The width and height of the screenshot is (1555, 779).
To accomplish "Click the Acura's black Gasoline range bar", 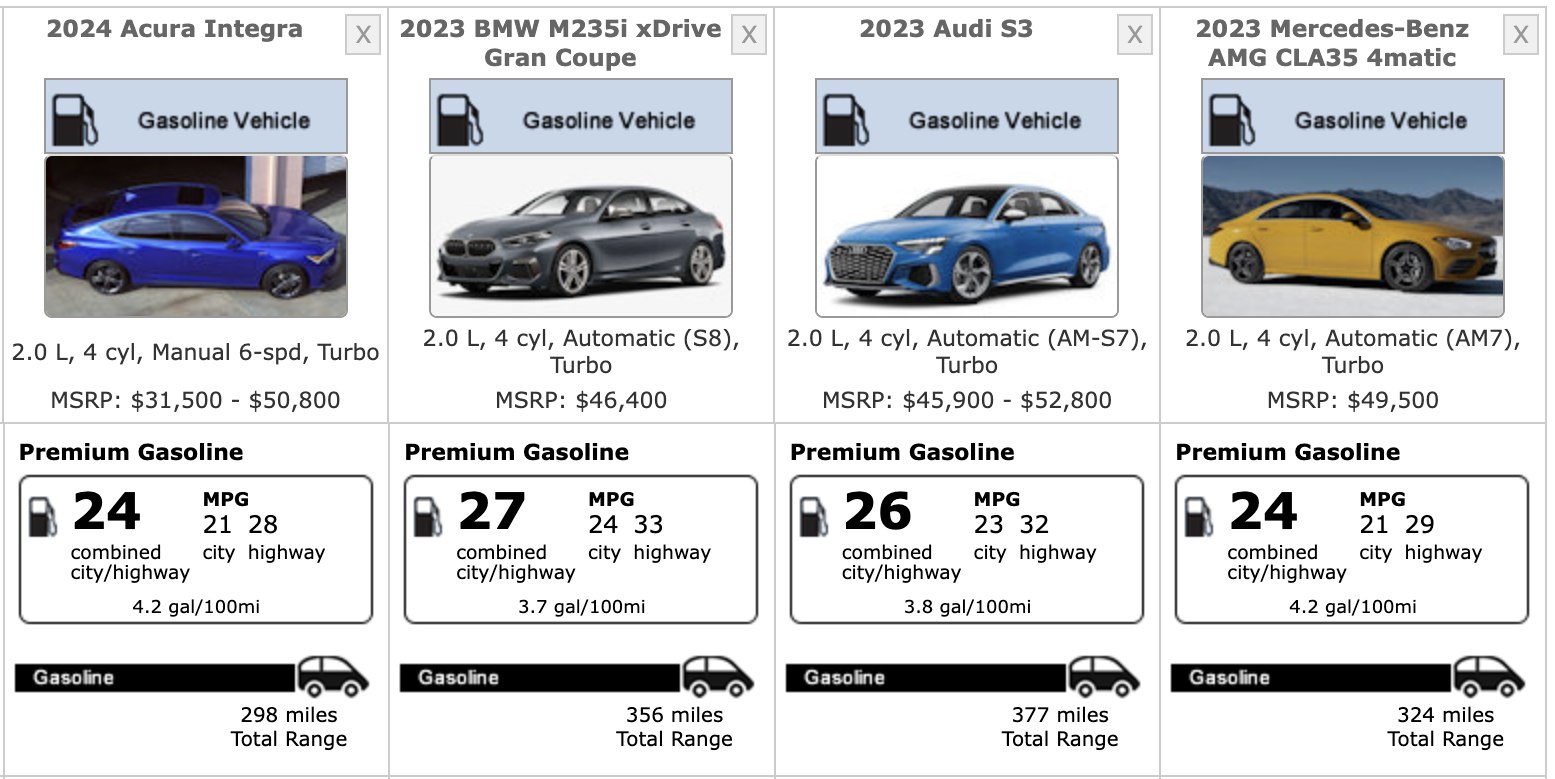I will (x=155, y=678).
